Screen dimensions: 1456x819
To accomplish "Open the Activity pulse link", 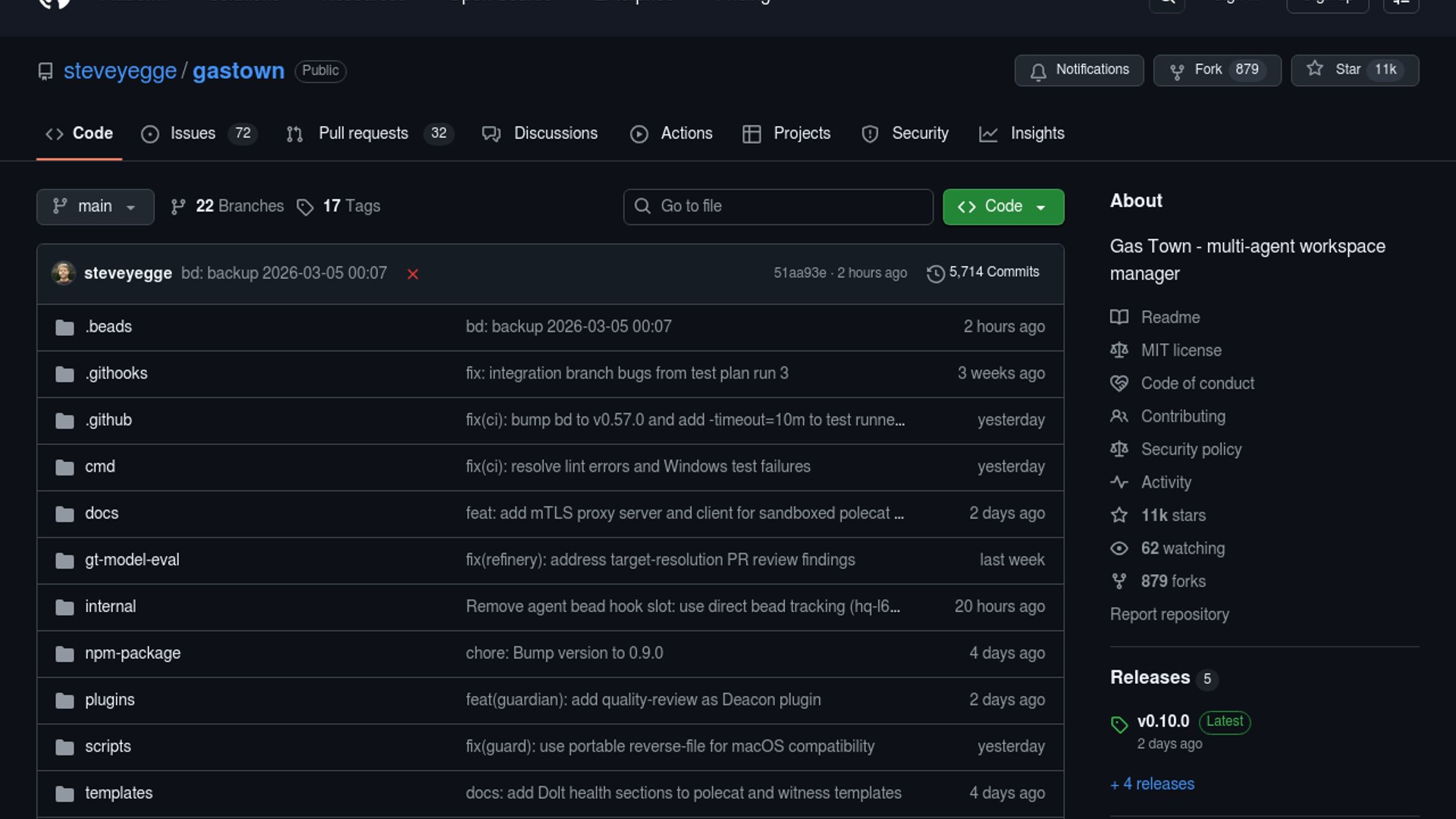I will (x=1166, y=482).
